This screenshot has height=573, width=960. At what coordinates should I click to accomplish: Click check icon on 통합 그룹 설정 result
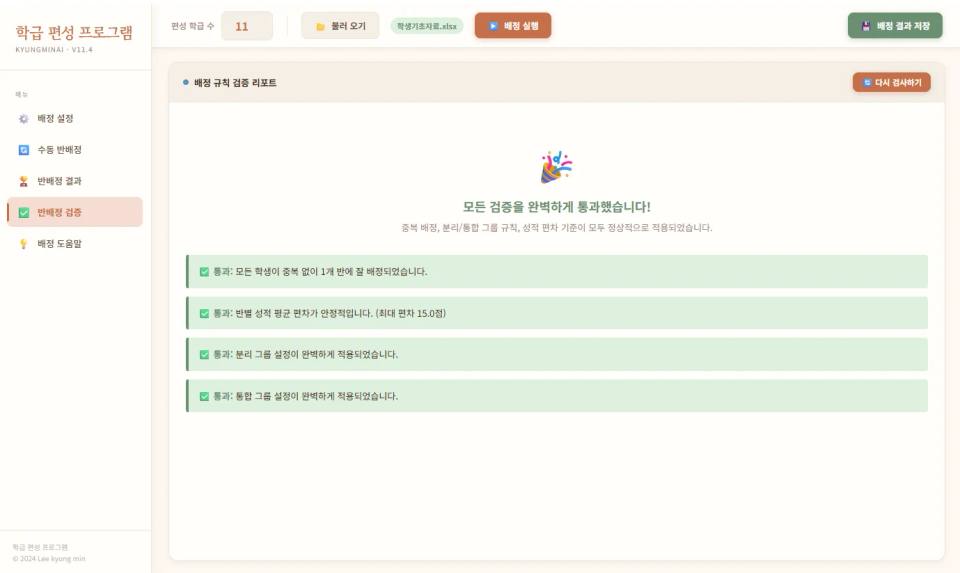[204, 396]
